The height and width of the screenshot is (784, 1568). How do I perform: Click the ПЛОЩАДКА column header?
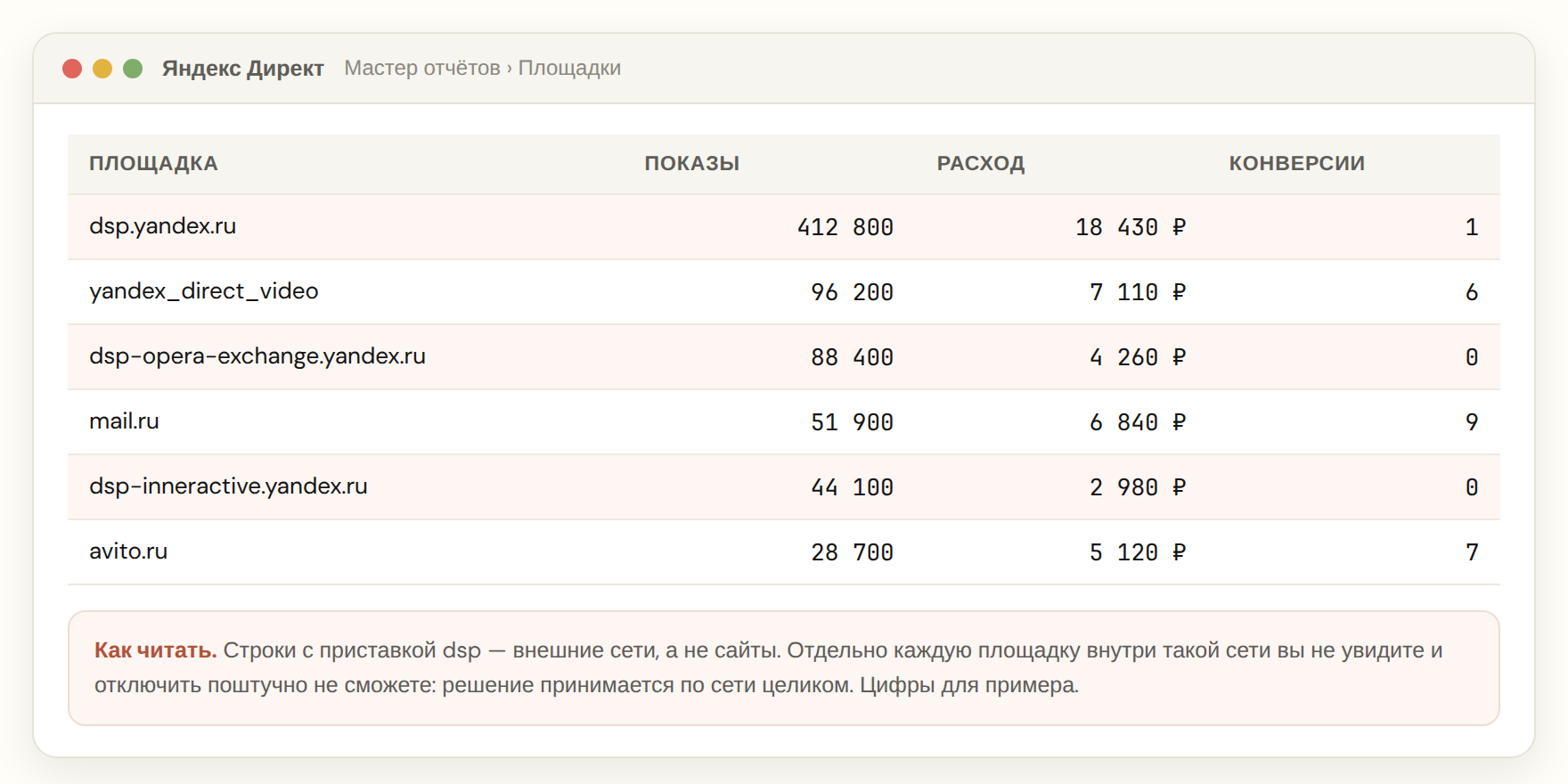pos(153,164)
